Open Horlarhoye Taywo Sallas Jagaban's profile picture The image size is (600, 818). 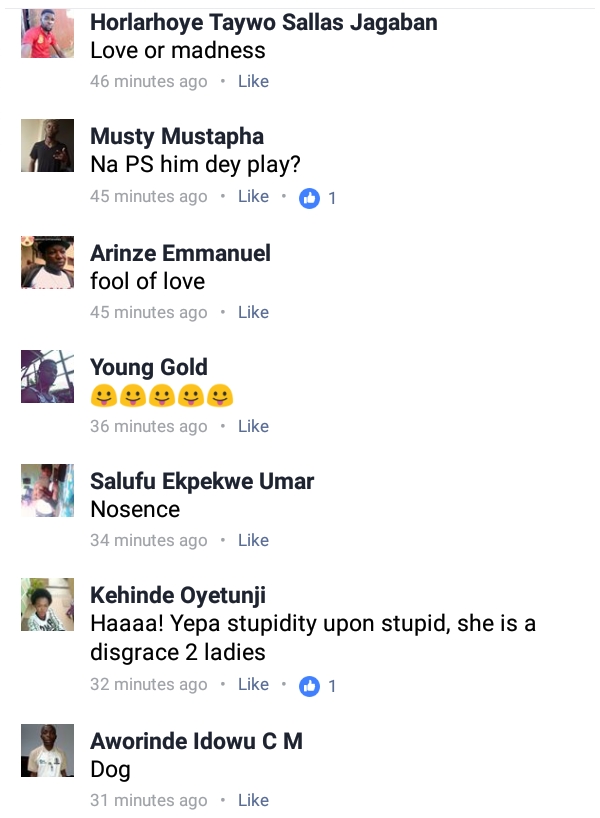(x=48, y=34)
